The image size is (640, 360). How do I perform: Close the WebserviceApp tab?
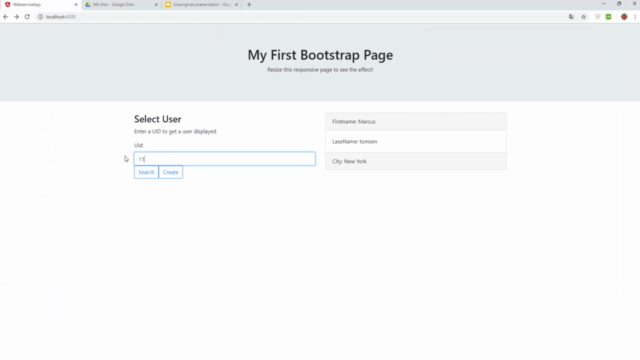point(76,4)
